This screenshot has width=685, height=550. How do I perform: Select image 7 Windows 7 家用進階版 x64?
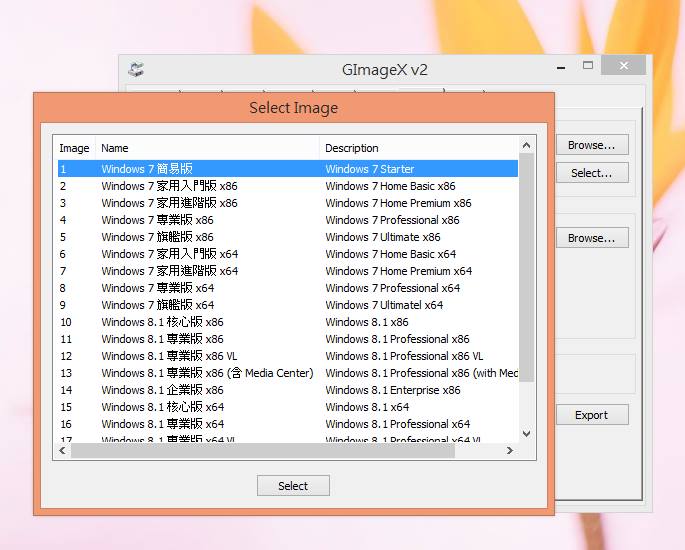(x=288, y=271)
